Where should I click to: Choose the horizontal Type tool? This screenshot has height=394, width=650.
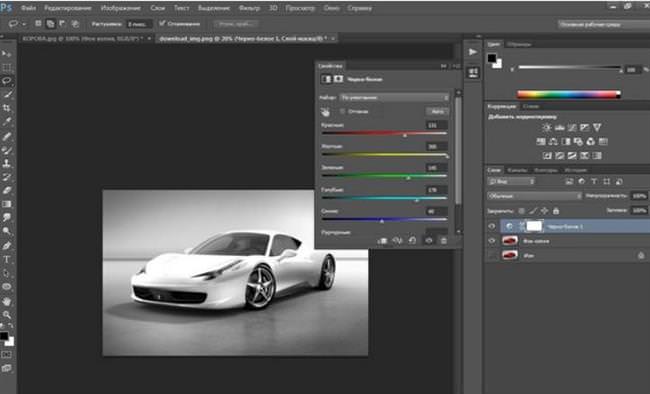point(7,260)
